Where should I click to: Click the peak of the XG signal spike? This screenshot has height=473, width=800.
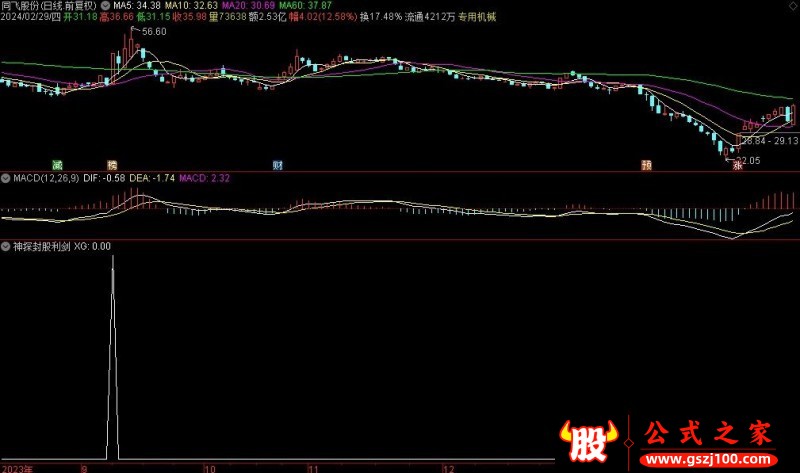[112, 257]
